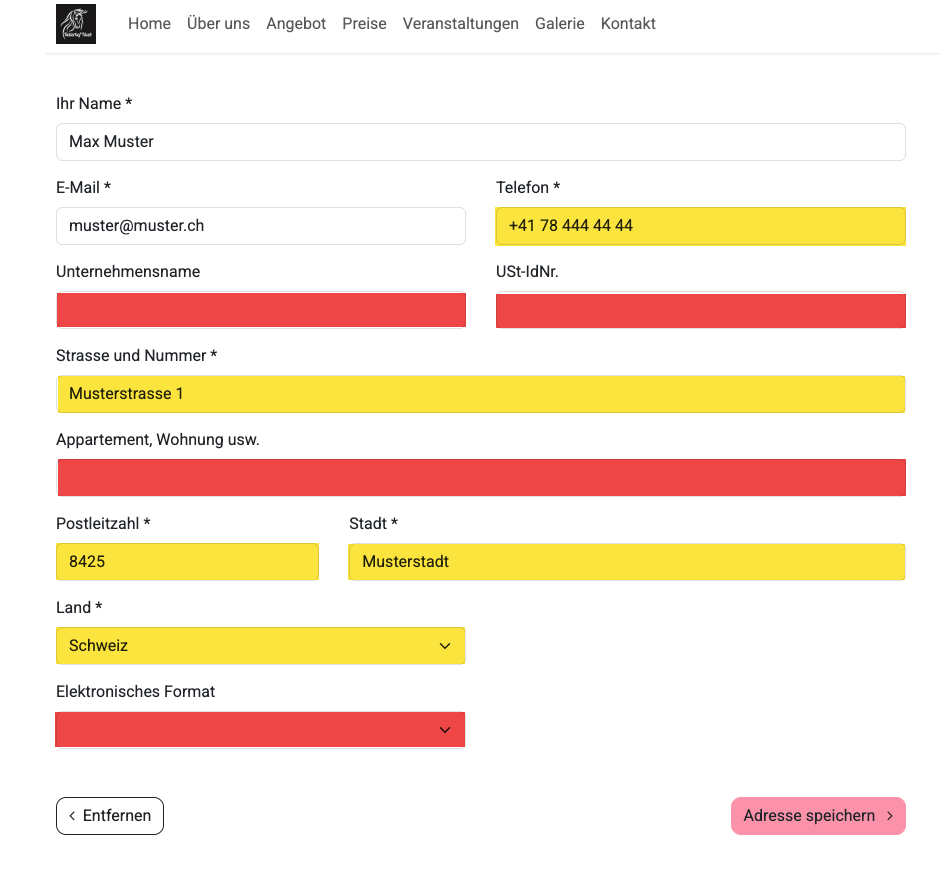940x871 pixels.
Task: Click the USt-IdNr. input field
Action: coord(700,310)
